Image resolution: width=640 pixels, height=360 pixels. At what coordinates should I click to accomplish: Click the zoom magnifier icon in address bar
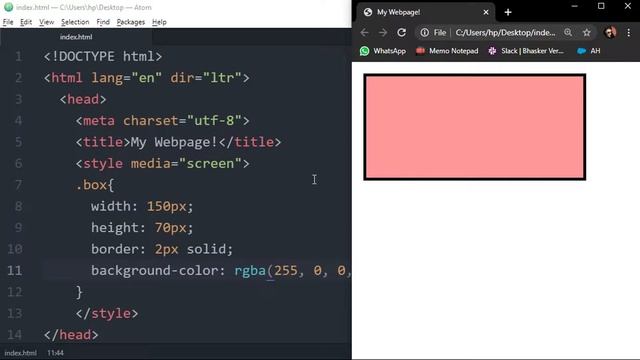(568, 33)
